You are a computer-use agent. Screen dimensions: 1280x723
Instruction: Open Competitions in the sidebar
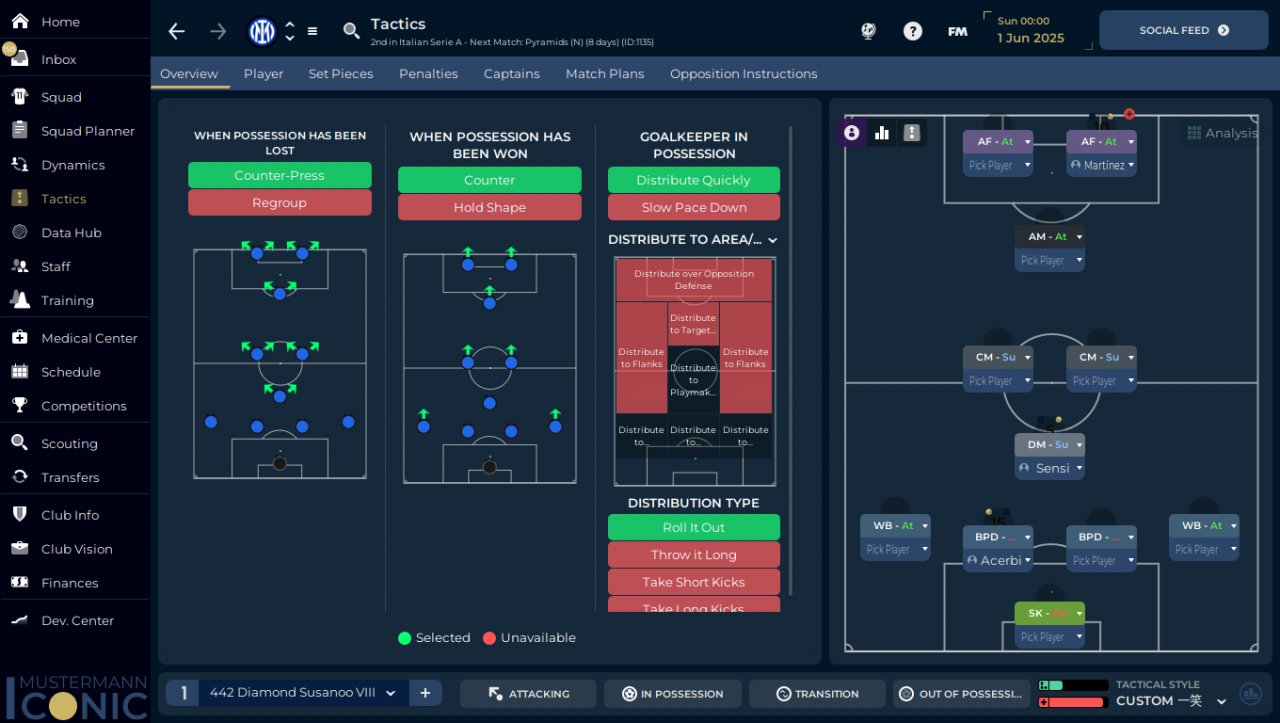(x=75, y=406)
